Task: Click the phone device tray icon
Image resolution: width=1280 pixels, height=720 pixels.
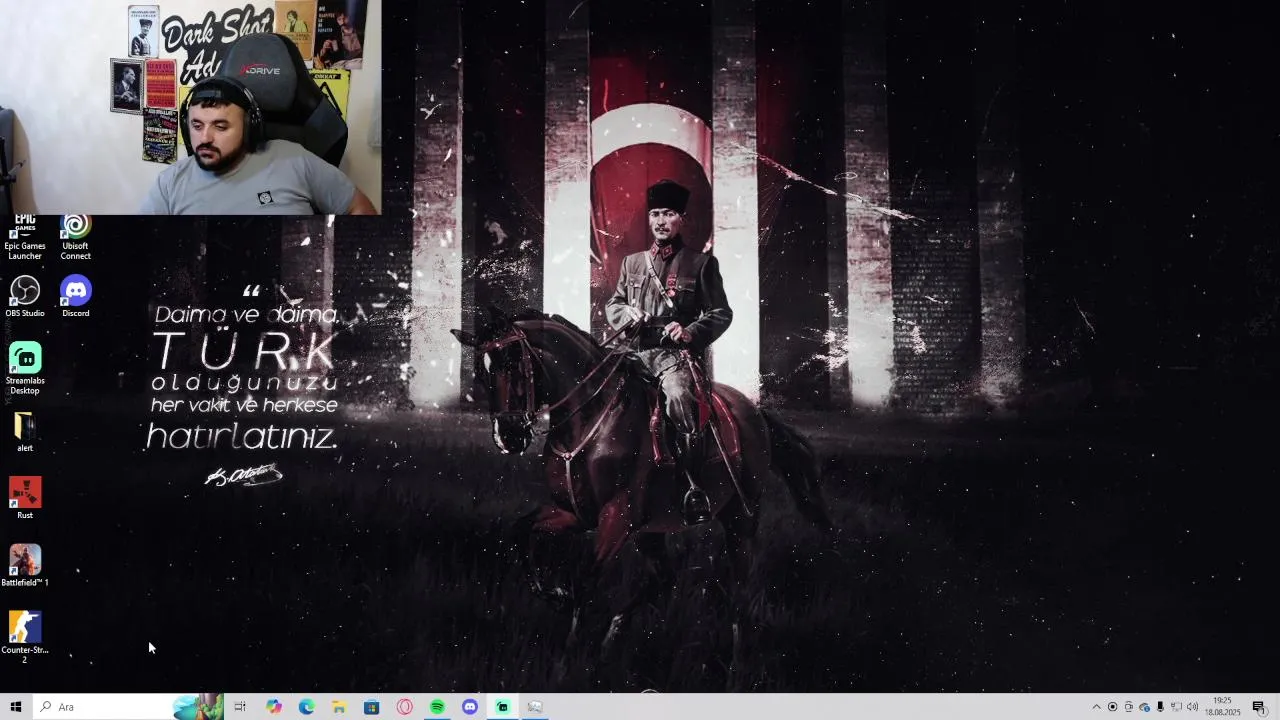Action: tap(1160, 707)
